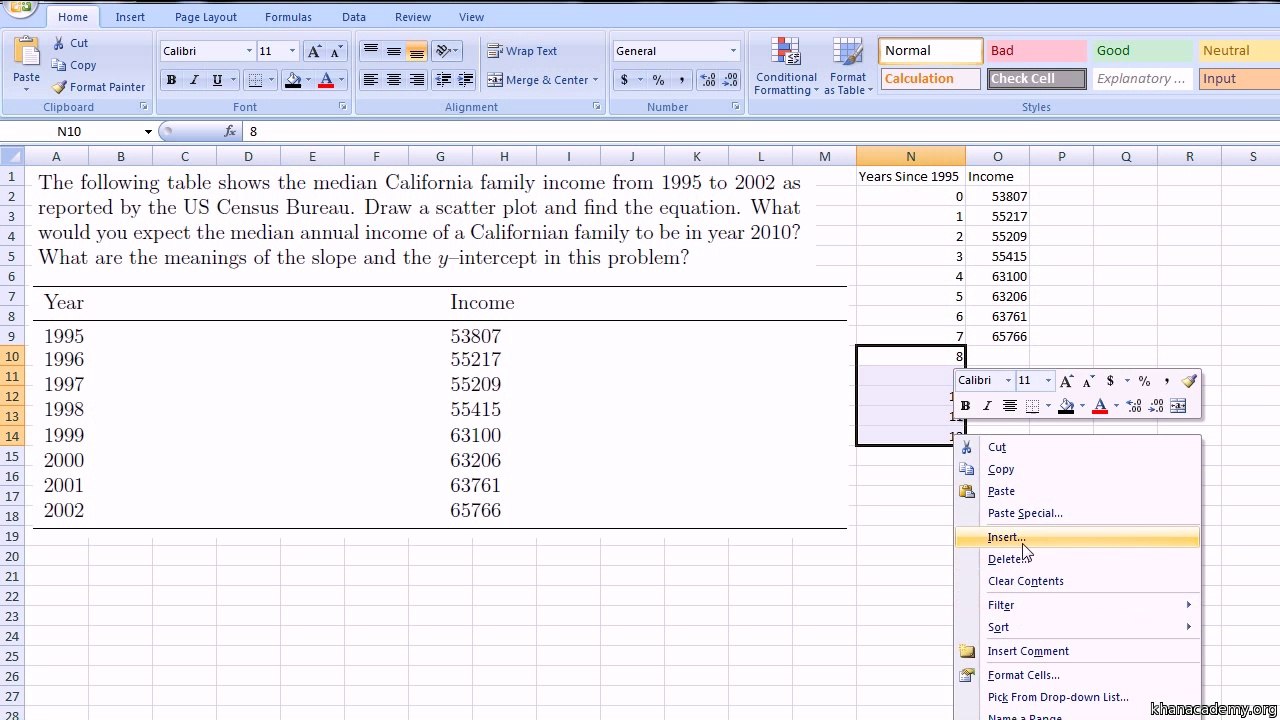This screenshot has width=1280, height=720.
Task: Open the Name Box dropdown arrow
Action: pos(148,132)
